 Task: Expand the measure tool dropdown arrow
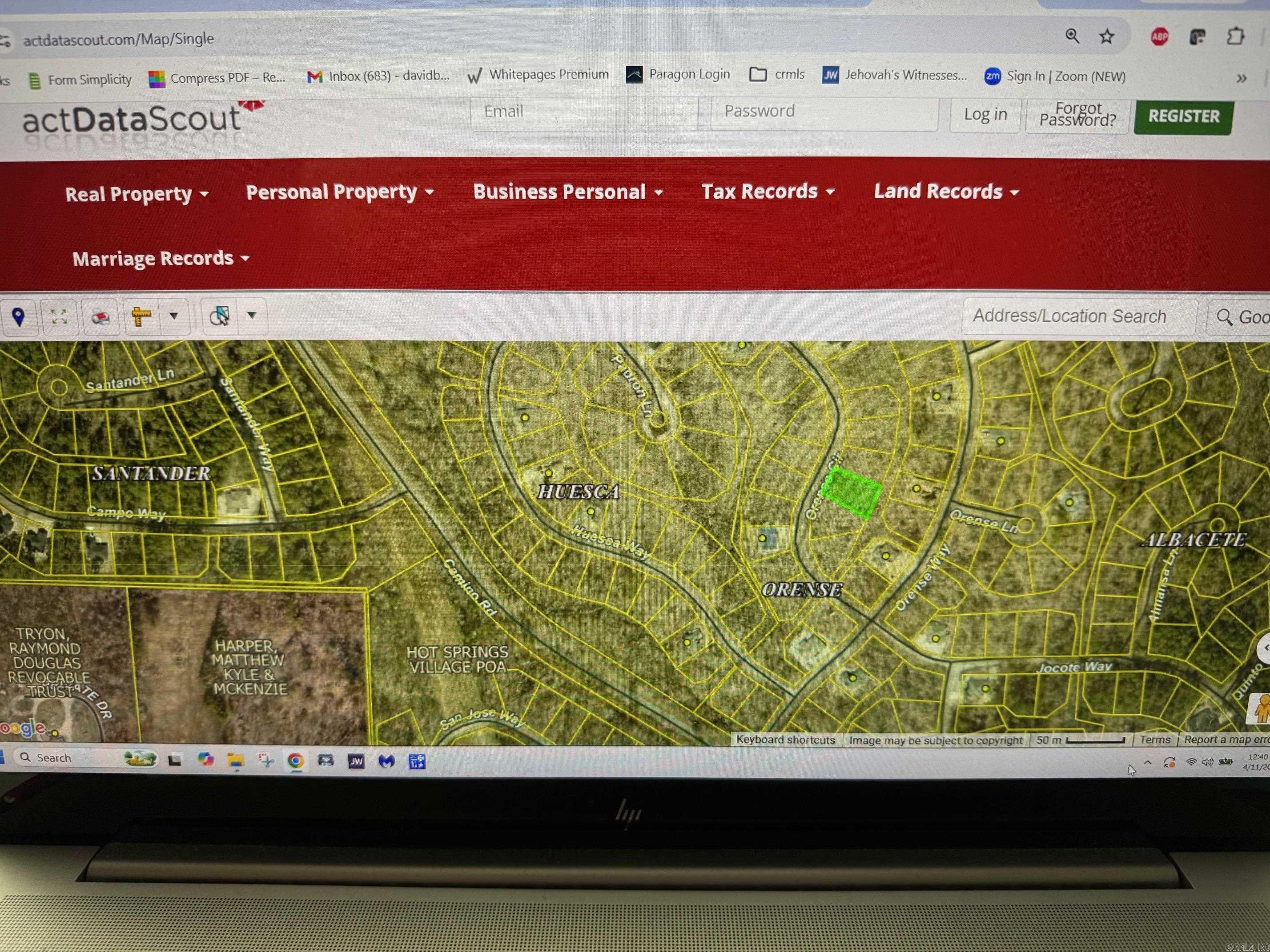(x=173, y=316)
